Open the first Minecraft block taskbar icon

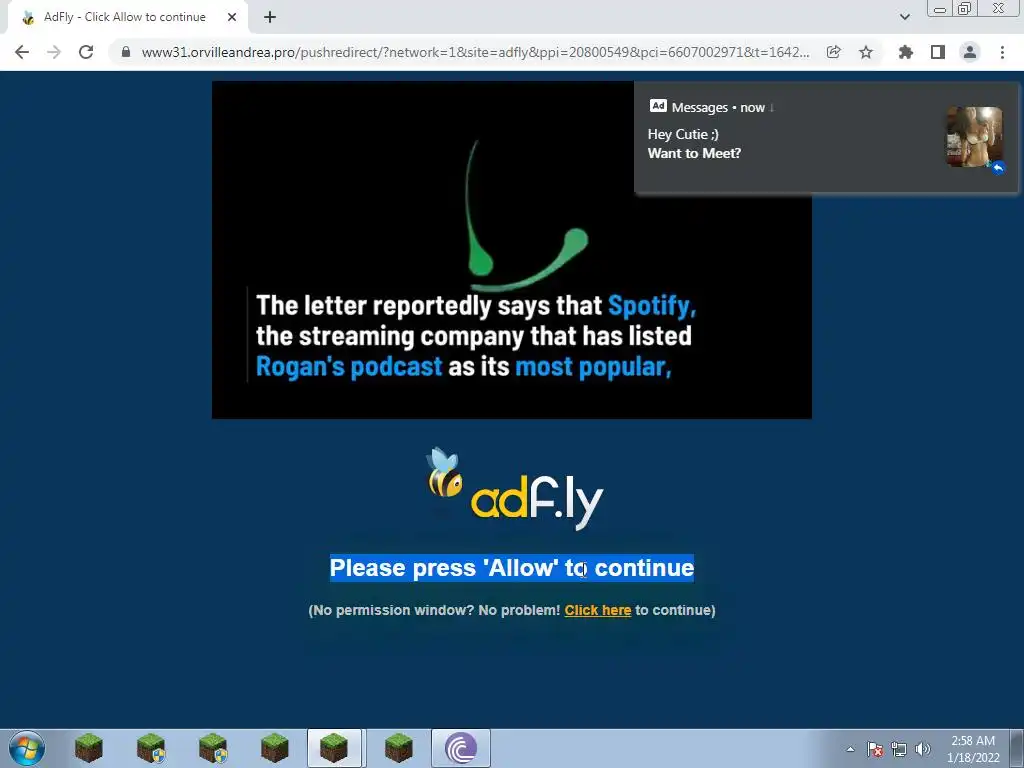[x=89, y=748]
